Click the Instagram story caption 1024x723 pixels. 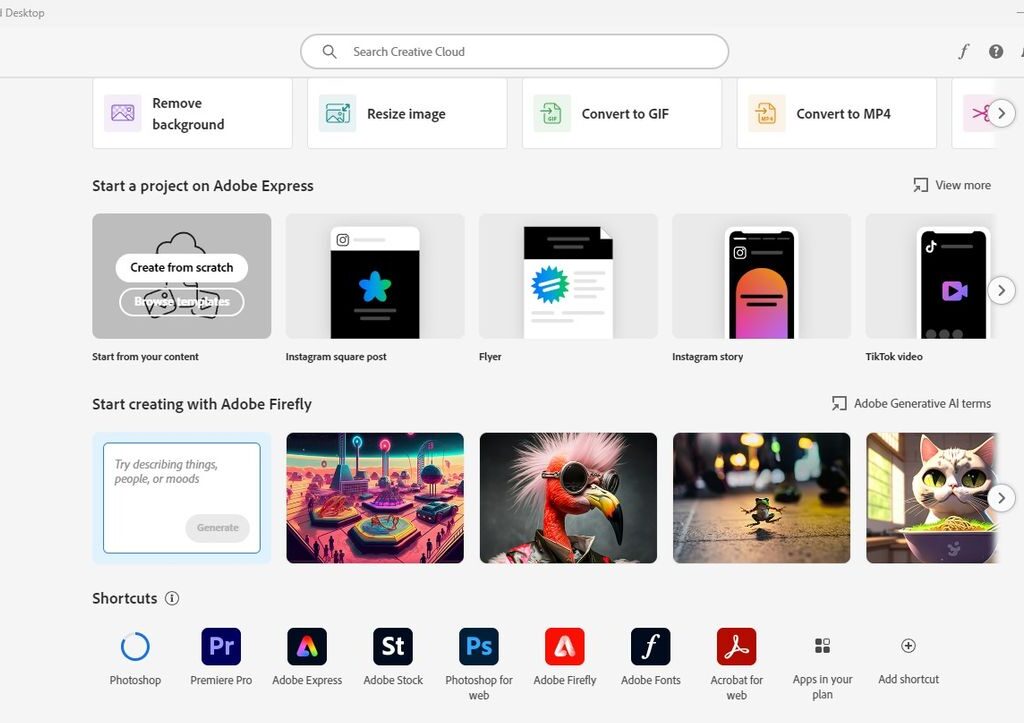[x=707, y=357]
